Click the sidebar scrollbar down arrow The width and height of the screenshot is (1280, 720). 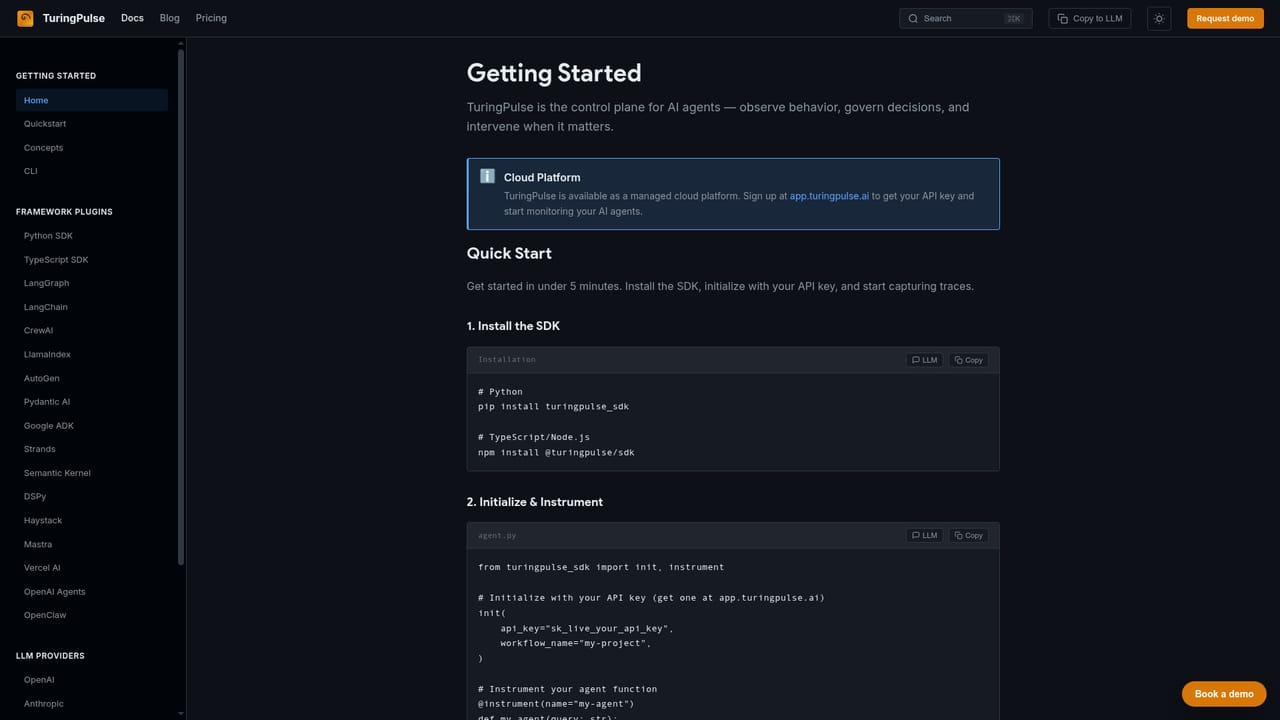click(181, 714)
